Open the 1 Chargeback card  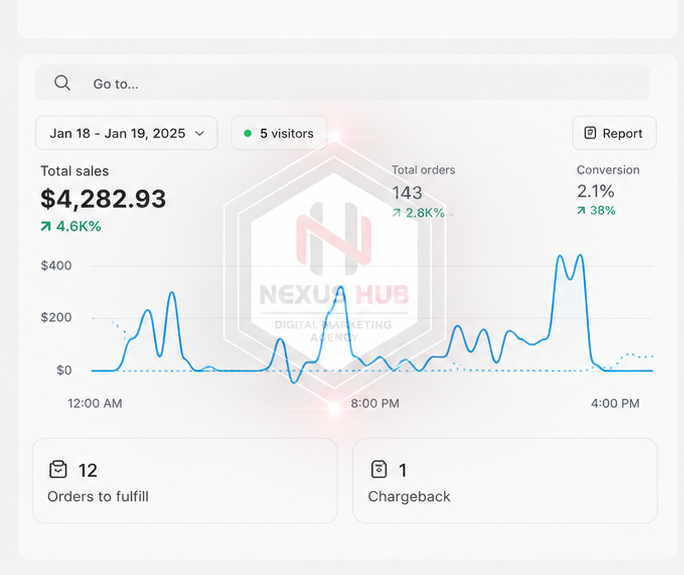(x=505, y=480)
